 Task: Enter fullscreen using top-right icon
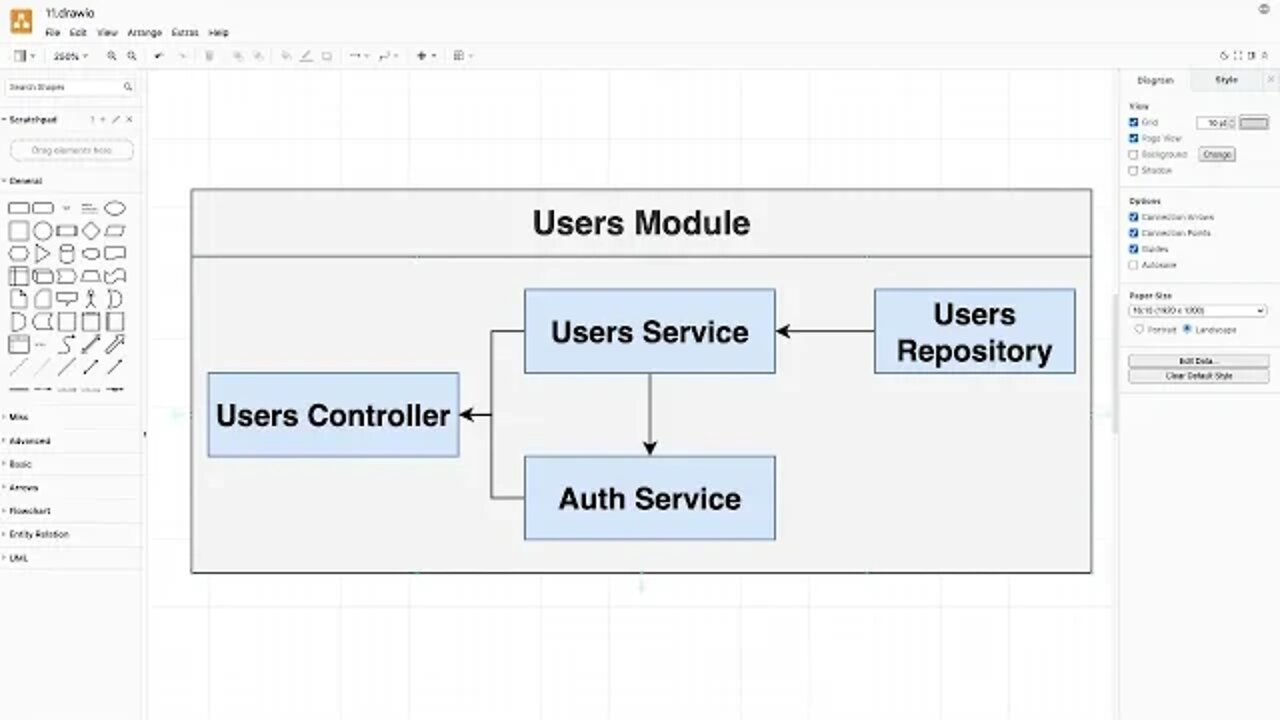(x=1238, y=56)
